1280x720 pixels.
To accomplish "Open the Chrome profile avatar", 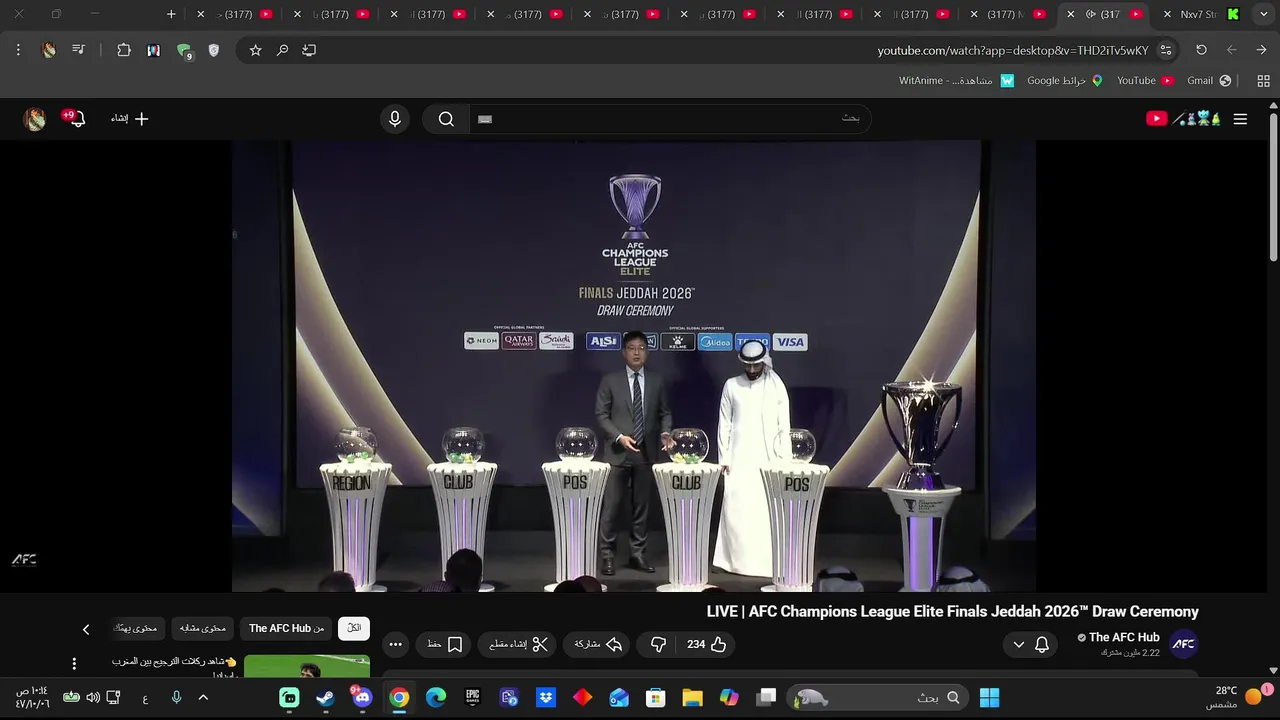I will tap(48, 50).
